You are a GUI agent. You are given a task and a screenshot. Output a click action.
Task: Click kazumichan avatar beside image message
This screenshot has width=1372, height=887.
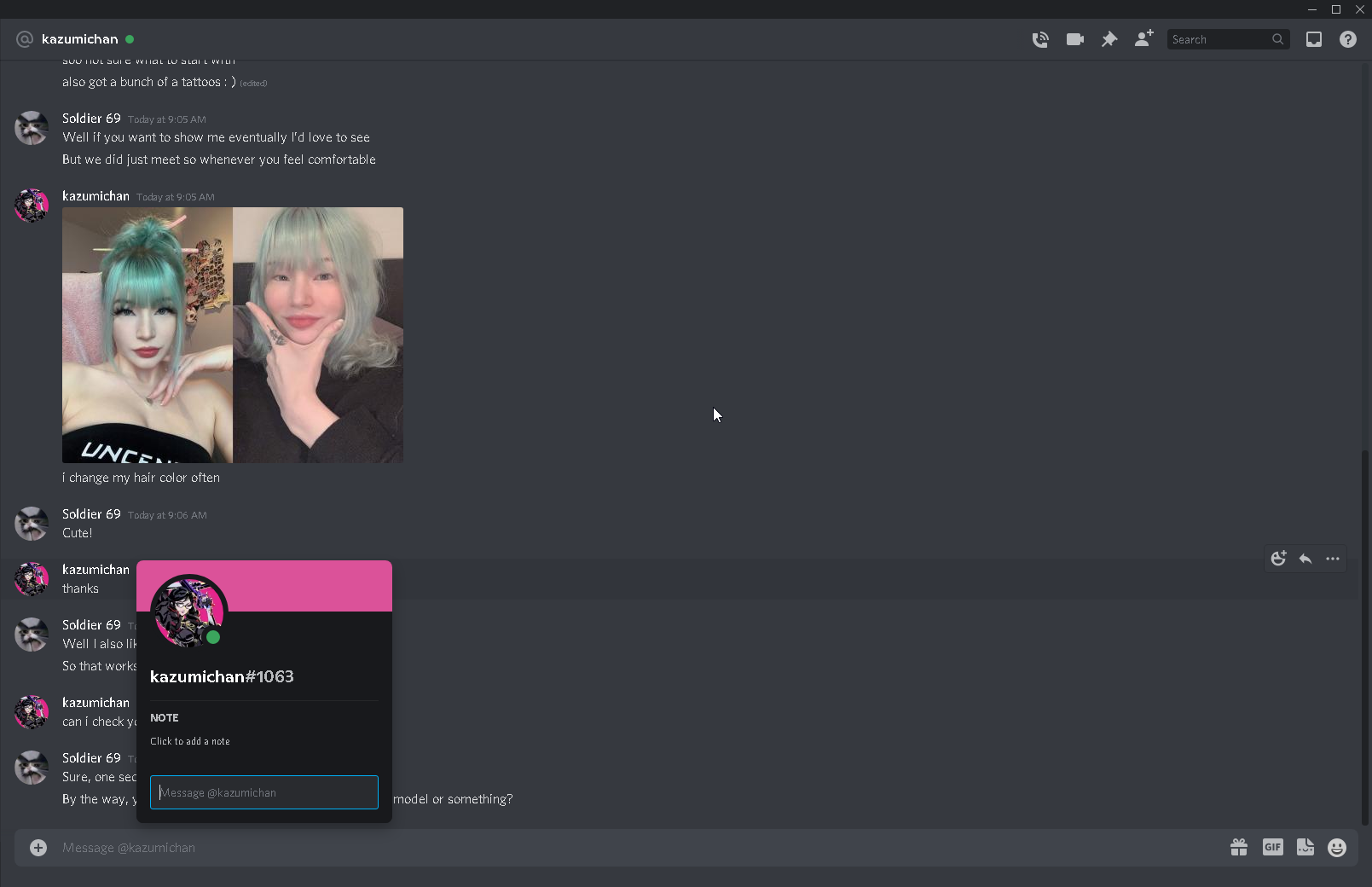pos(32,206)
